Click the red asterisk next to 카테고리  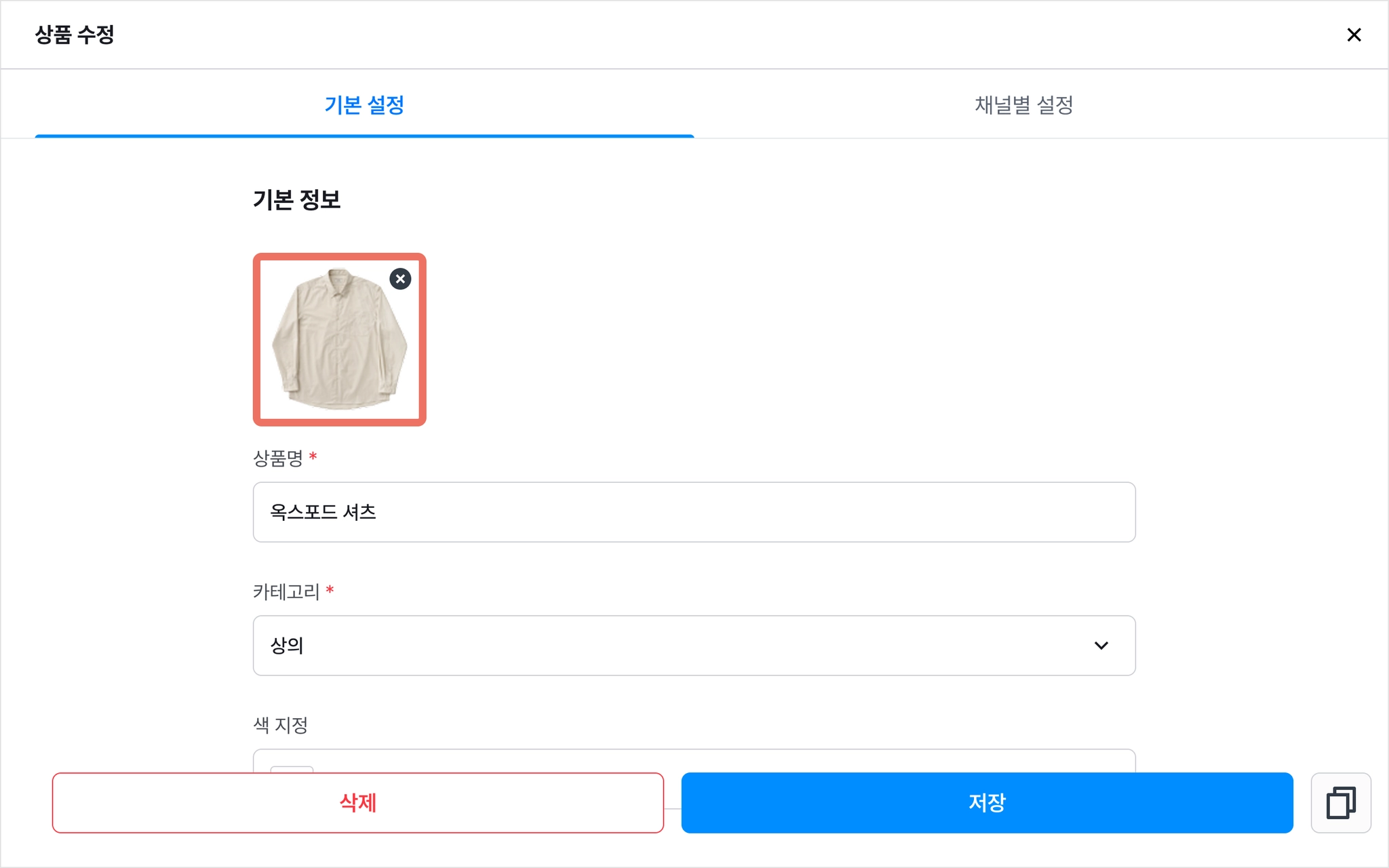click(x=330, y=590)
